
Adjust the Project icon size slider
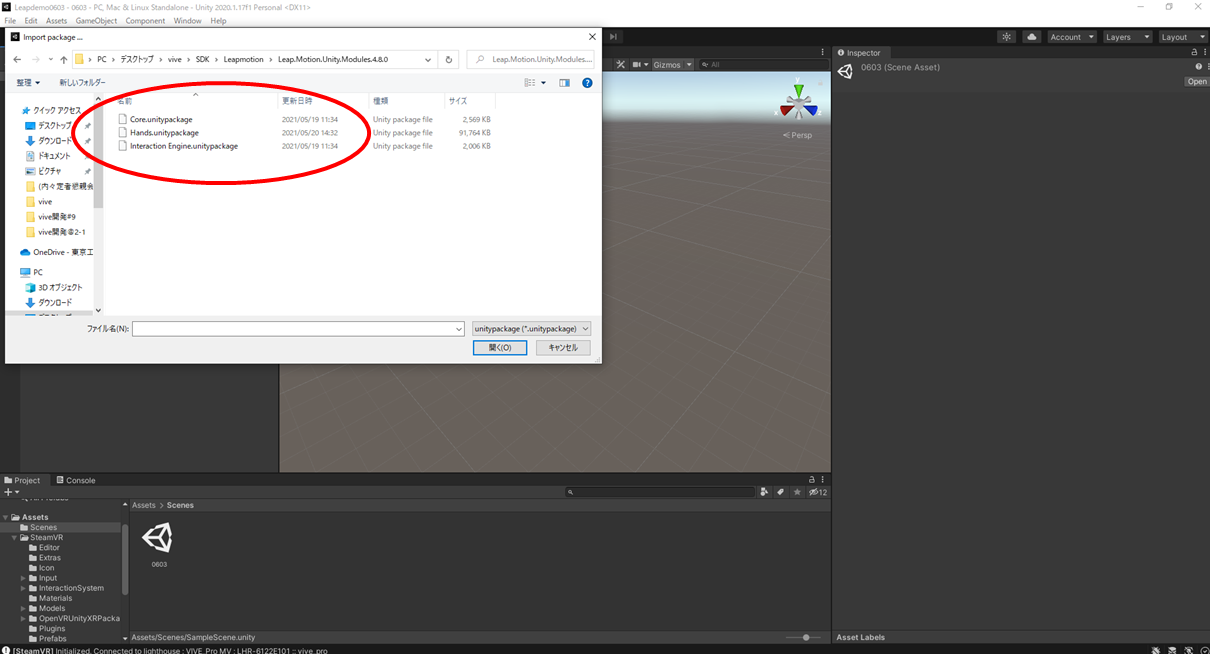tap(804, 637)
